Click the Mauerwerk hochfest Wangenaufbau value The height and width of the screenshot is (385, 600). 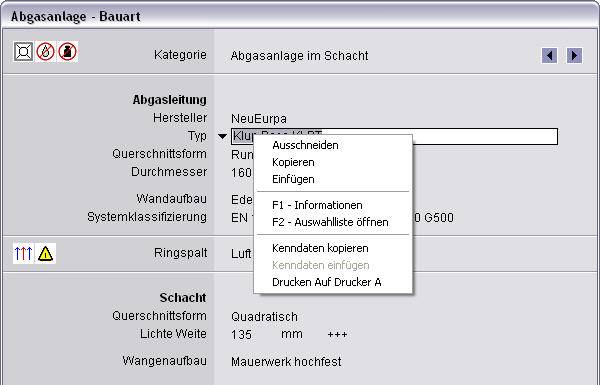(286, 362)
